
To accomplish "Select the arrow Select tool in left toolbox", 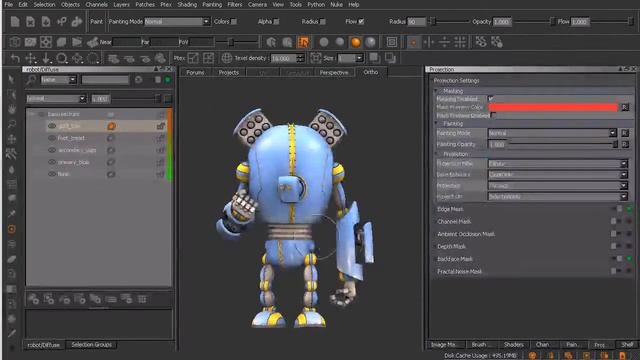I will pos(11,80).
